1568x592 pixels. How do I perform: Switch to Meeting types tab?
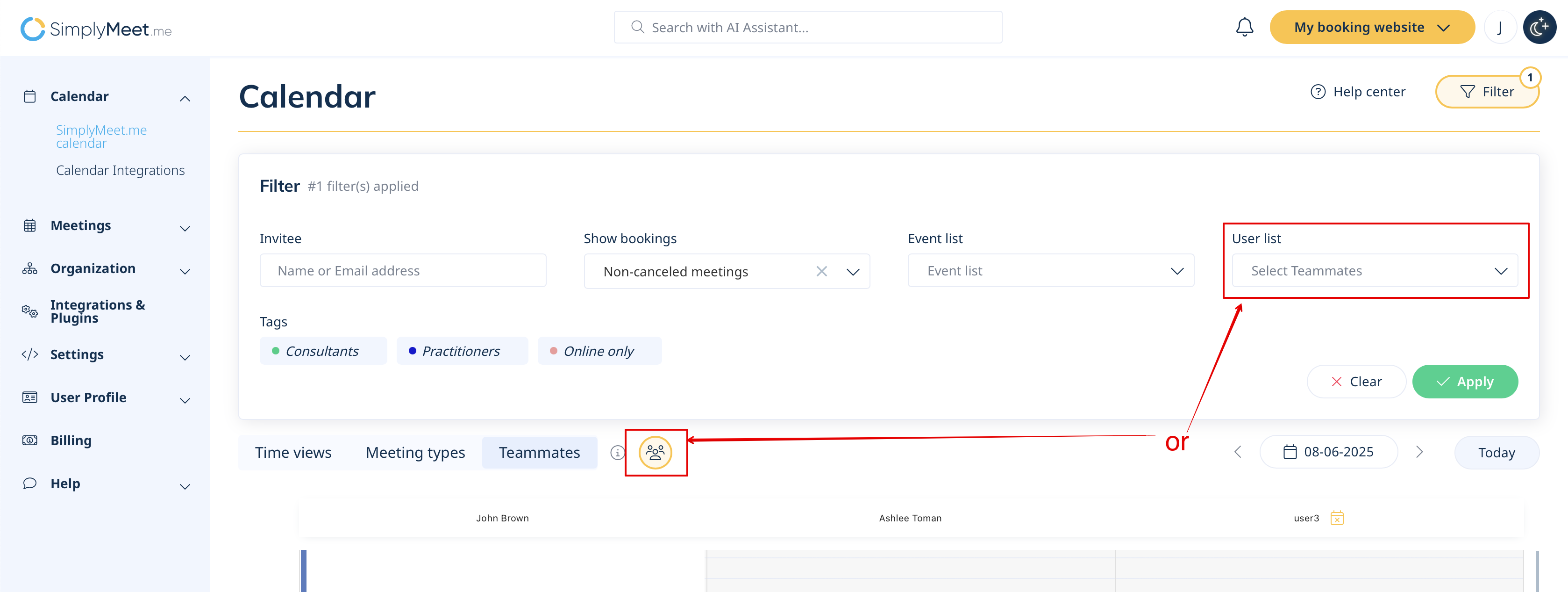415,453
